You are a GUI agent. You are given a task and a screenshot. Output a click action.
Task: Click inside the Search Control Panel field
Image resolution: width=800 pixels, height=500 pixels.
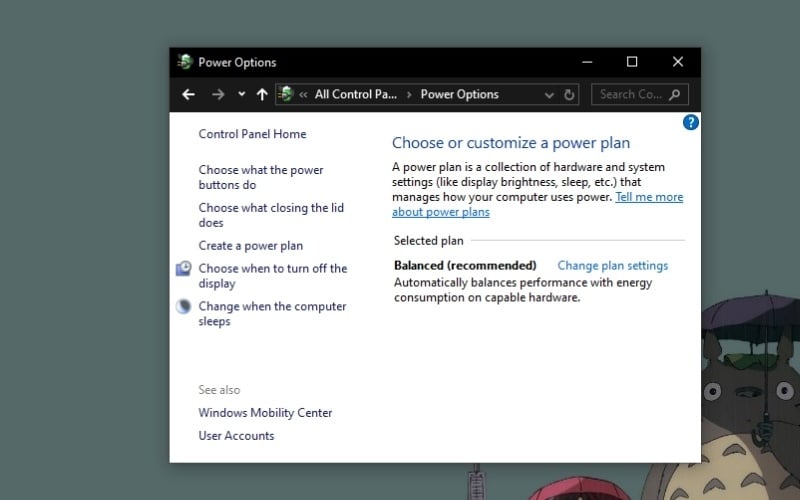click(630, 95)
